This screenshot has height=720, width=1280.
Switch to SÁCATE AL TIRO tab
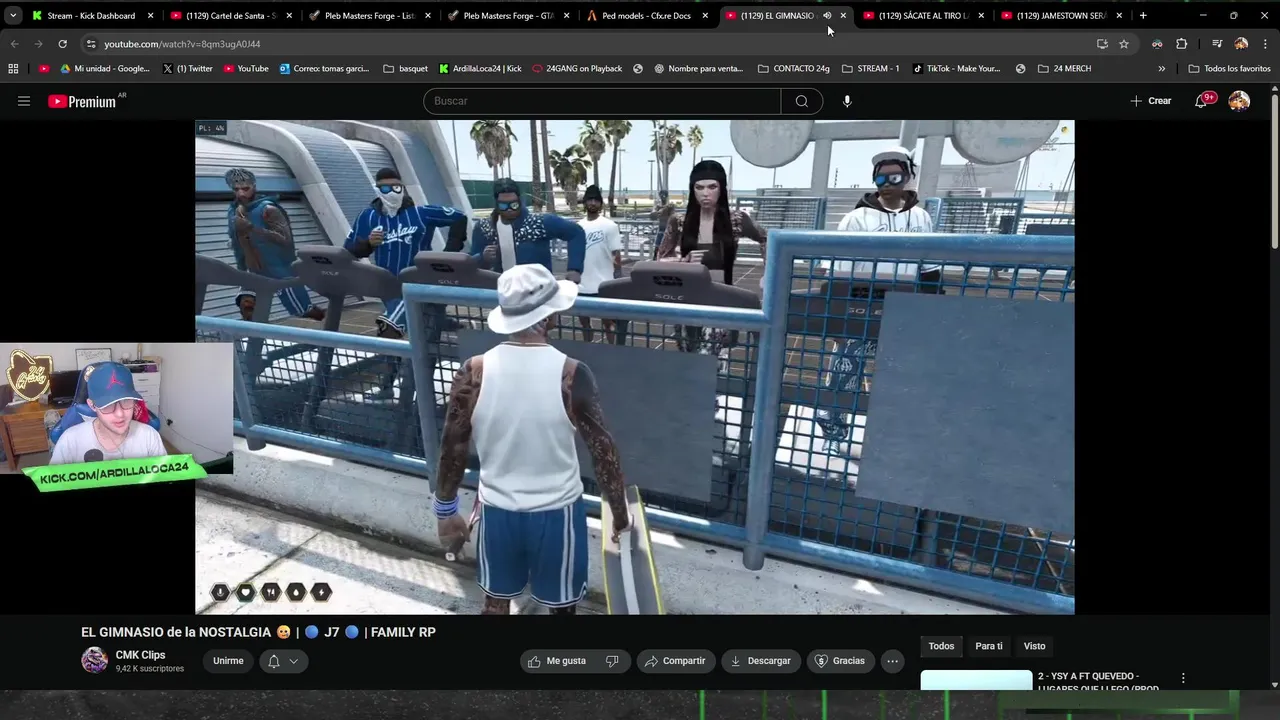pos(923,16)
